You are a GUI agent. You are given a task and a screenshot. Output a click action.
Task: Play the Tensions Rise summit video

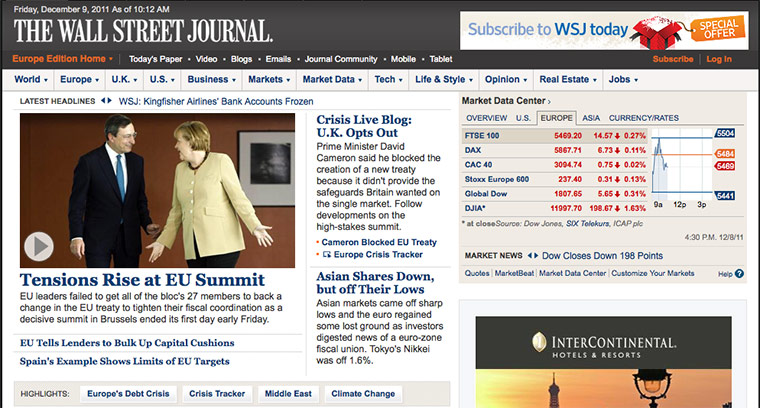click(x=39, y=246)
